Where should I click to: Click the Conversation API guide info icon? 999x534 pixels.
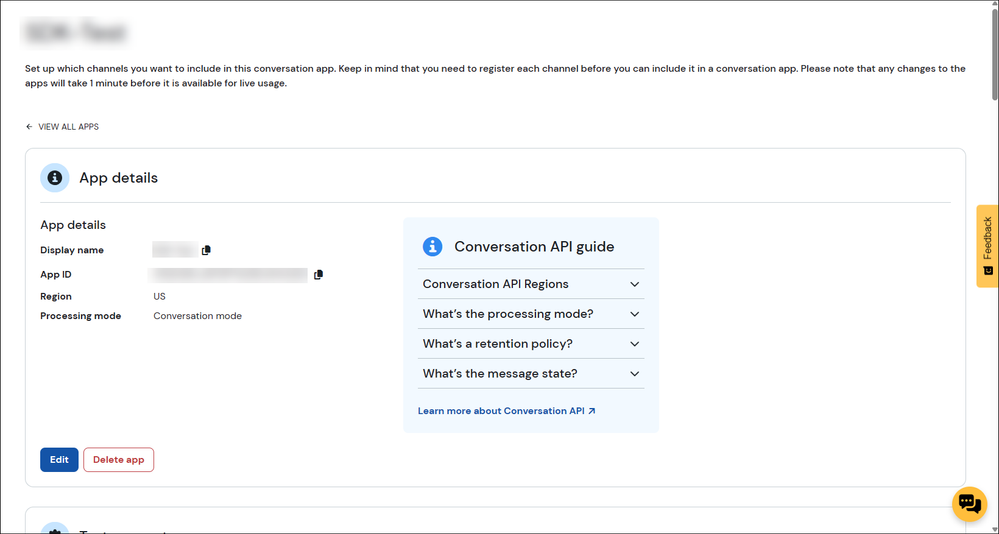coord(432,246)
